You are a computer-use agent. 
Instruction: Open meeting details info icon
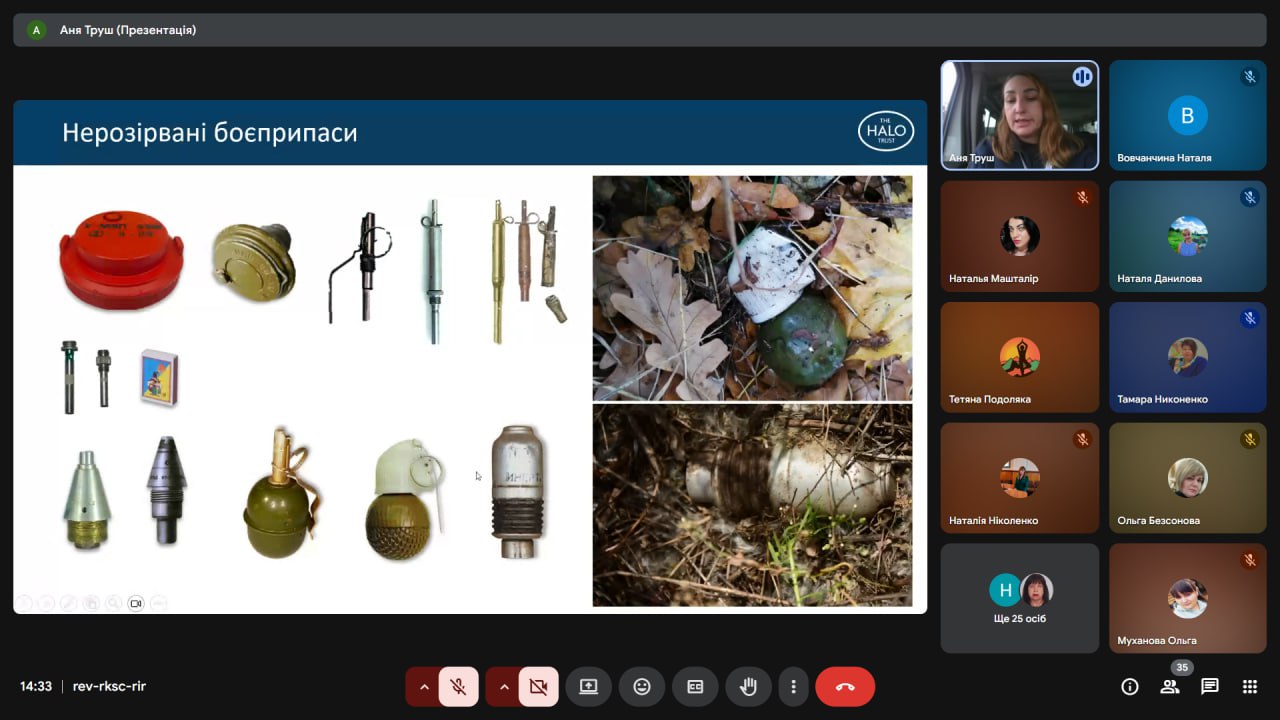[x=1130, y=687]
